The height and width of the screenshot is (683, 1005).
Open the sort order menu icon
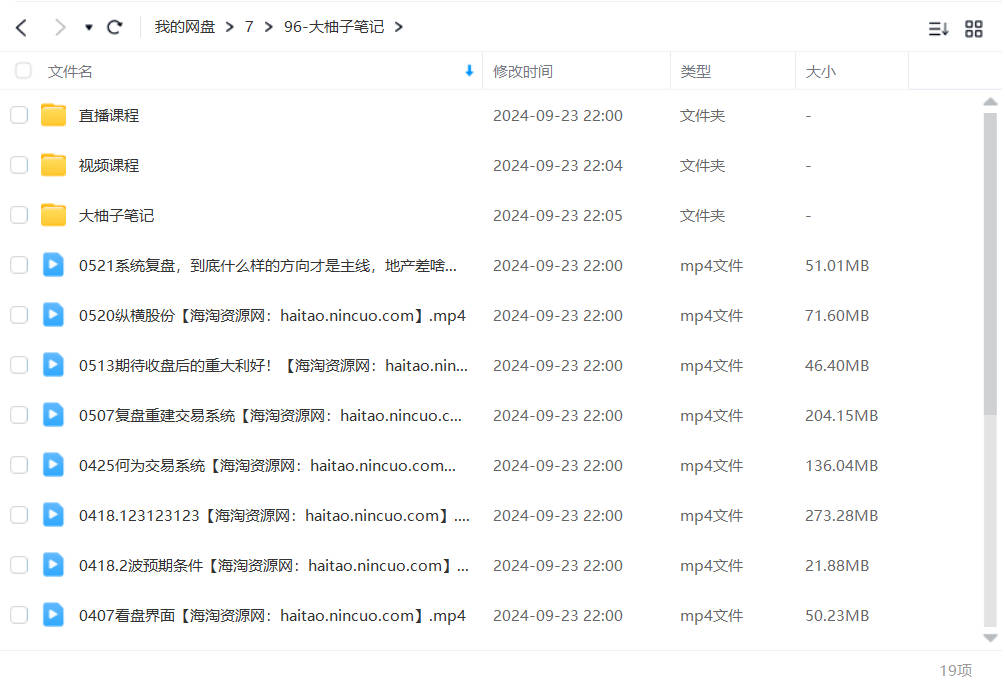[x=938, y=28]
